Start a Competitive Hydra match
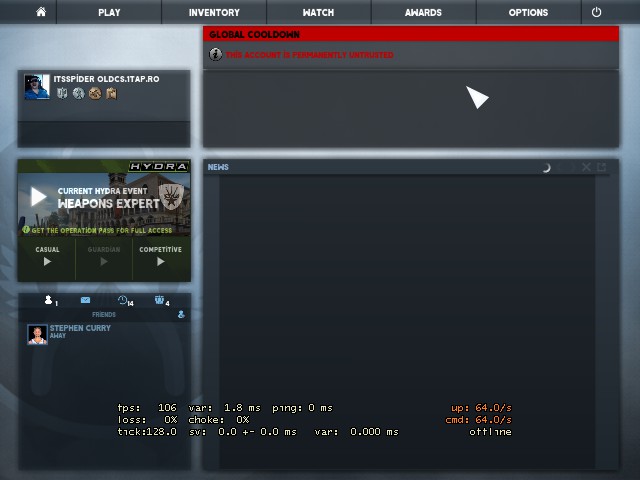 click(160, 256)
